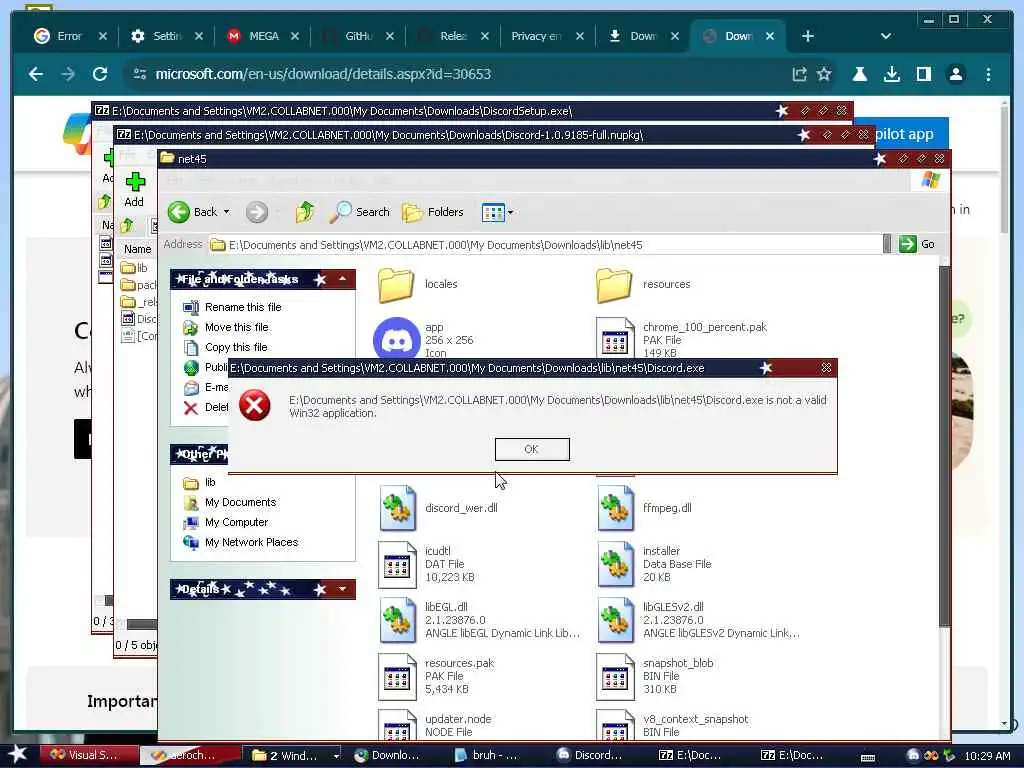The width and height of the screenshot is (1024, 768).
Task: Select libGLESv2.dll file icon
Action: tap(615, 620)
